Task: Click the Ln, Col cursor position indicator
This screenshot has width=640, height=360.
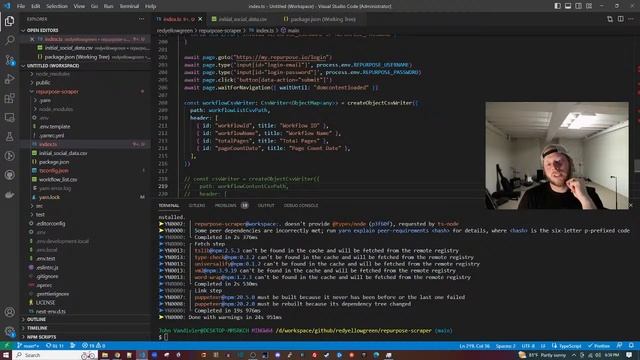Action: coord(474,345)
